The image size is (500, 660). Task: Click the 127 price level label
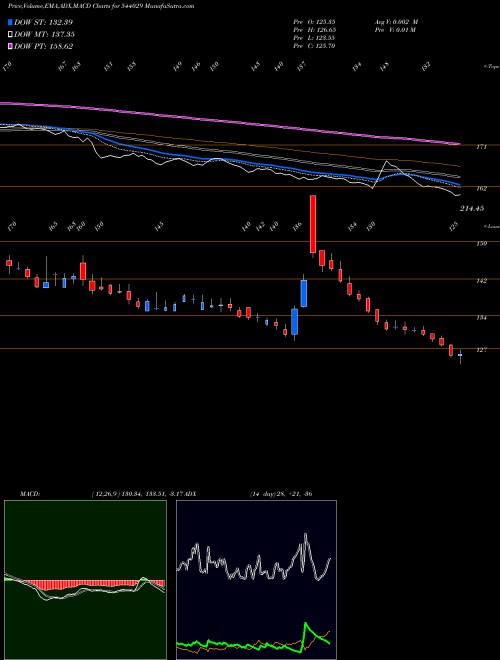point(482,350)
